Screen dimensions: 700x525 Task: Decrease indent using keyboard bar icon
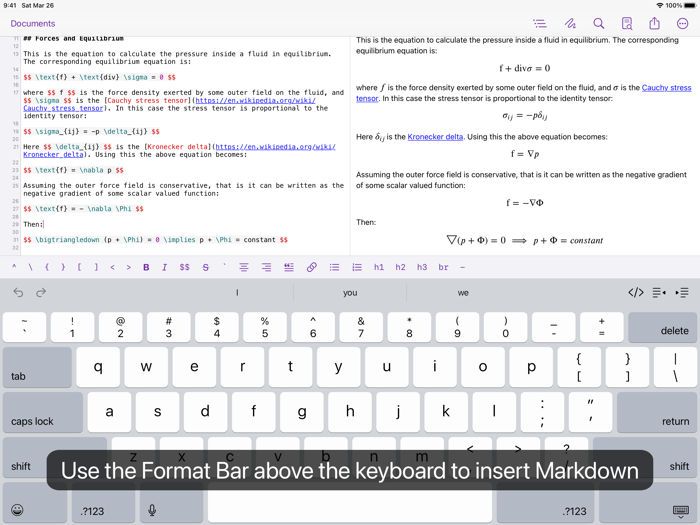click(x=659, y=292)
